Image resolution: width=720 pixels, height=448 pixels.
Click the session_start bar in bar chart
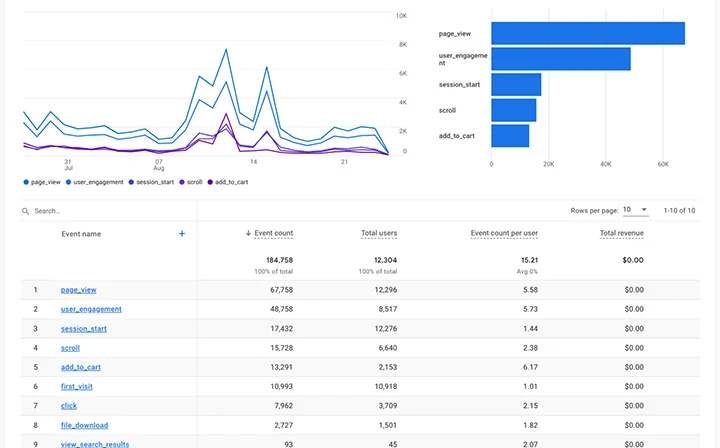(516, 84)
